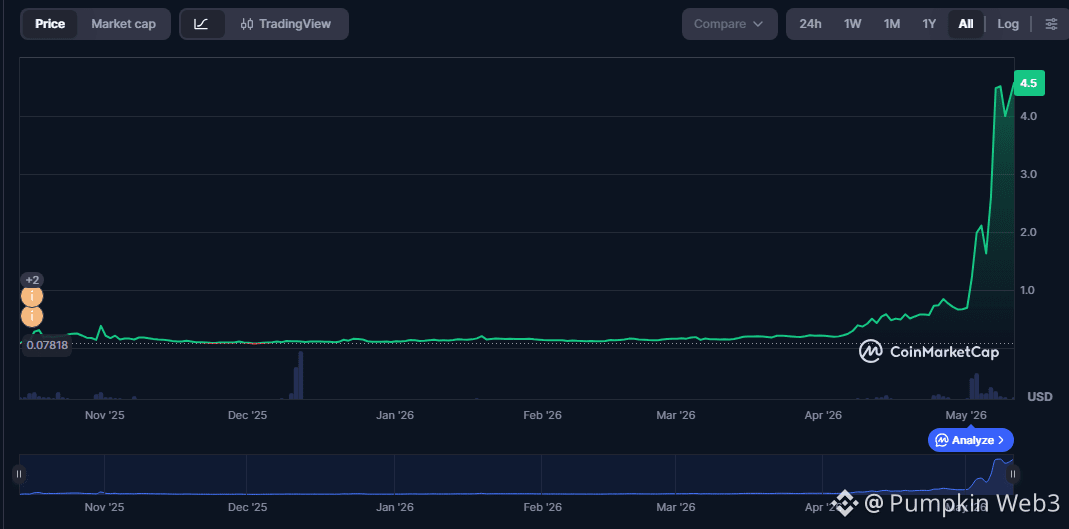Screen dimensions: 1069x529
Task: Switch chart to Market cap view
Action: 123,24
